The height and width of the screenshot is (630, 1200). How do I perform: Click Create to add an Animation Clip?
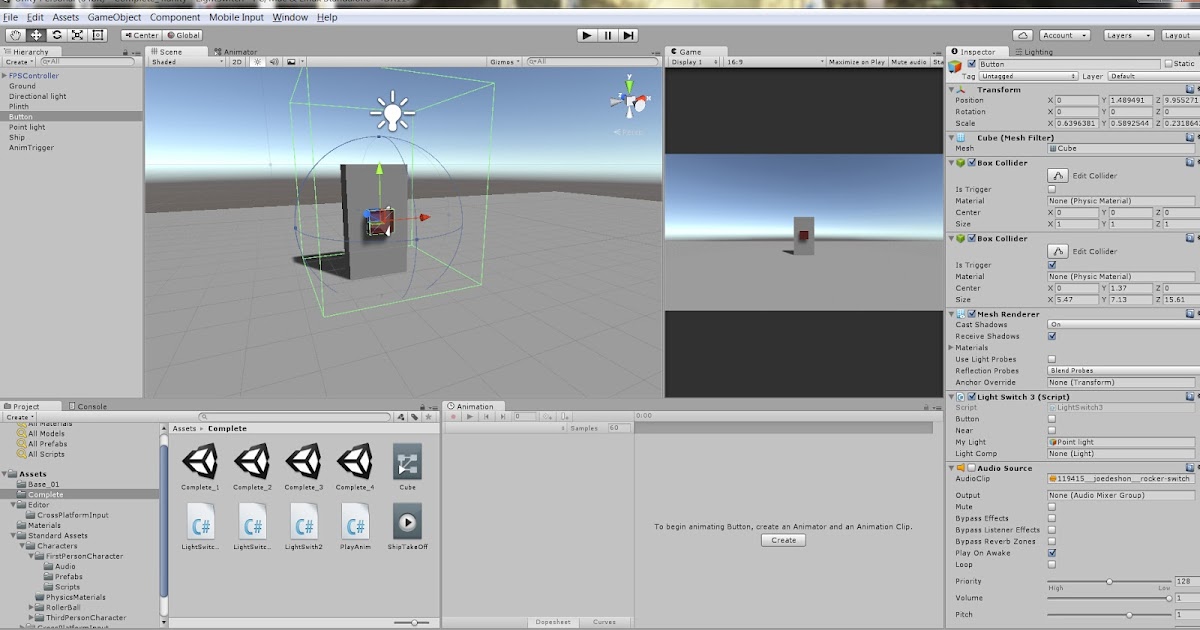click(x=783, y=539)
